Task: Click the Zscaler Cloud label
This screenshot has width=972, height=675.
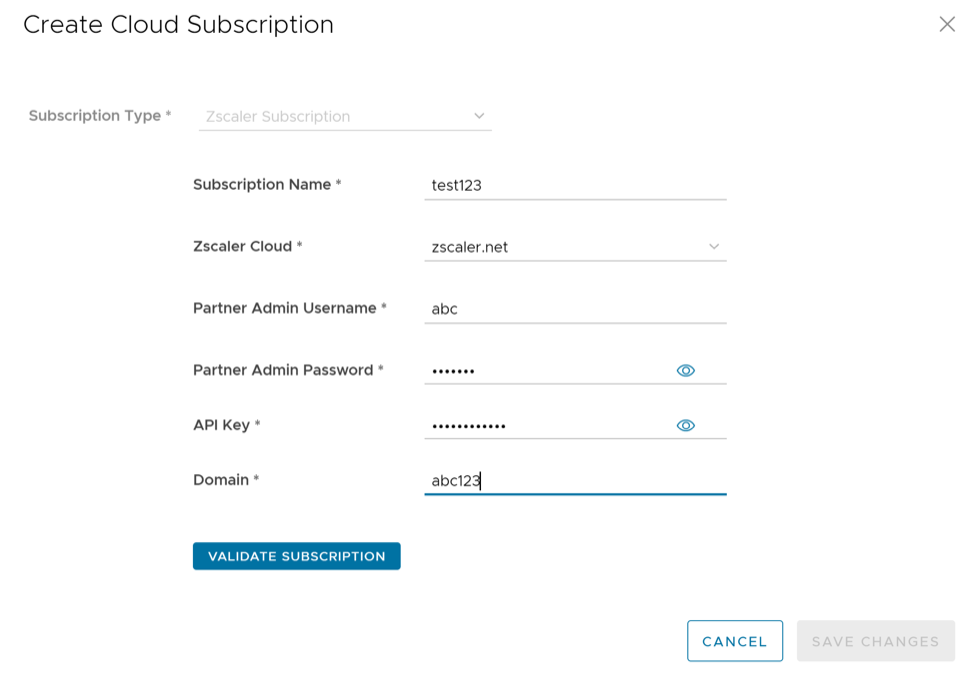Action: tap(242, 246)
